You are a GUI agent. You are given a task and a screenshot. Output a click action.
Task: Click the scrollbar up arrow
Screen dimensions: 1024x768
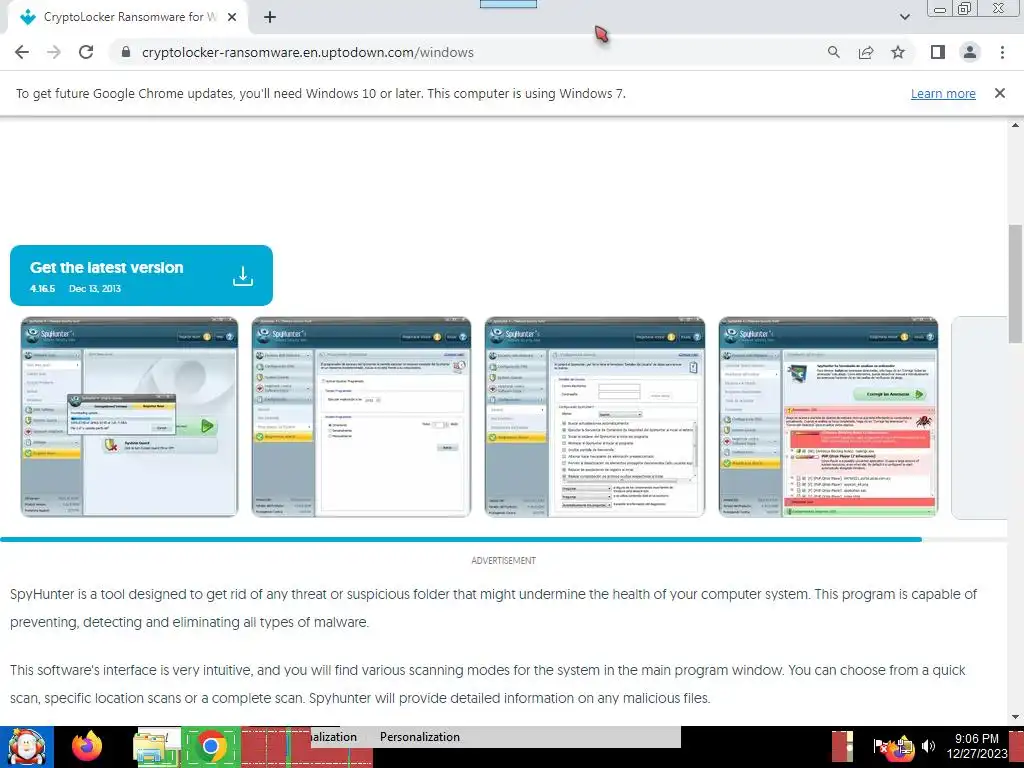[x=1015, y=125]
